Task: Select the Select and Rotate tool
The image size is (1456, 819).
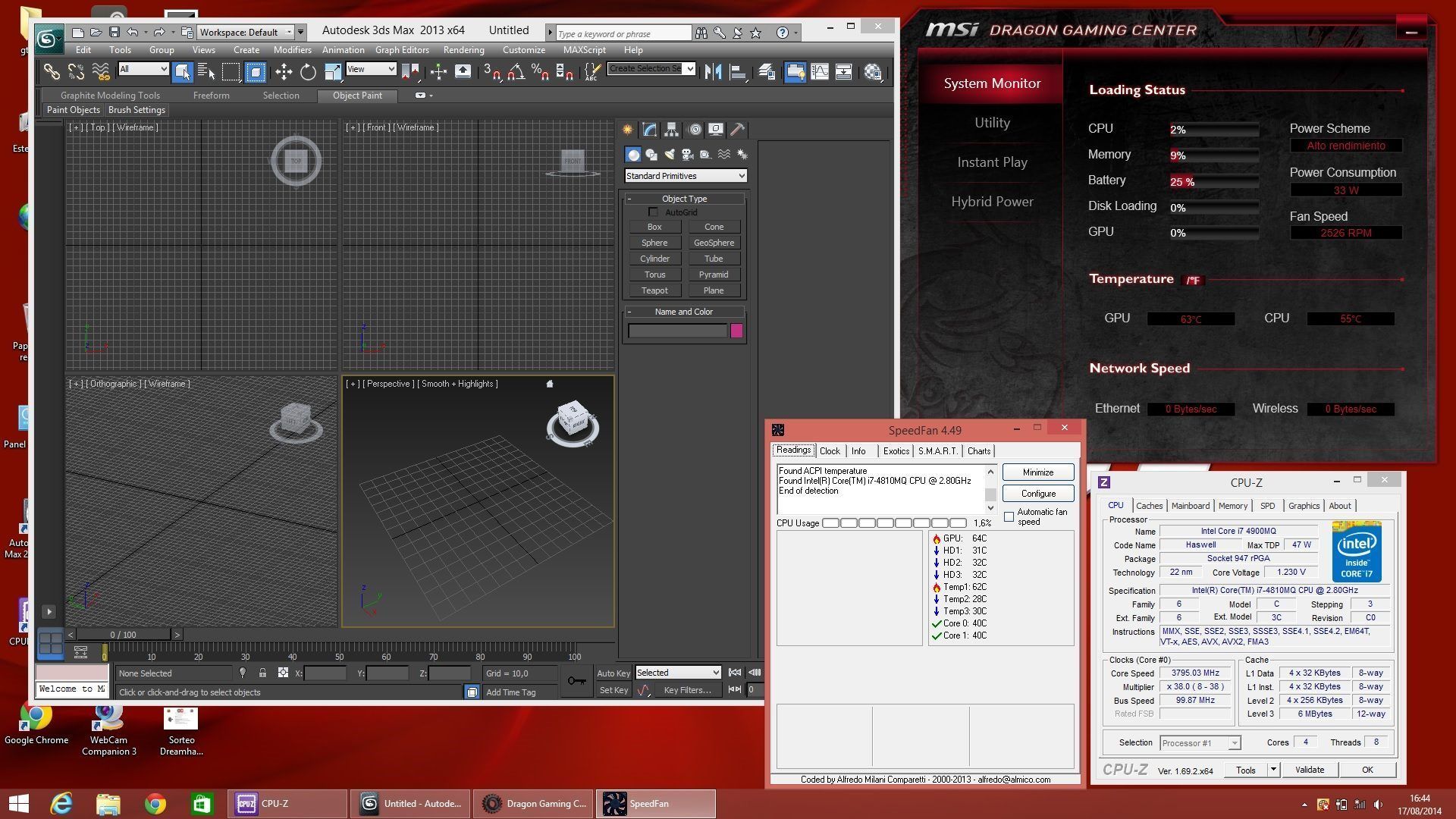Action: (308, 72)
